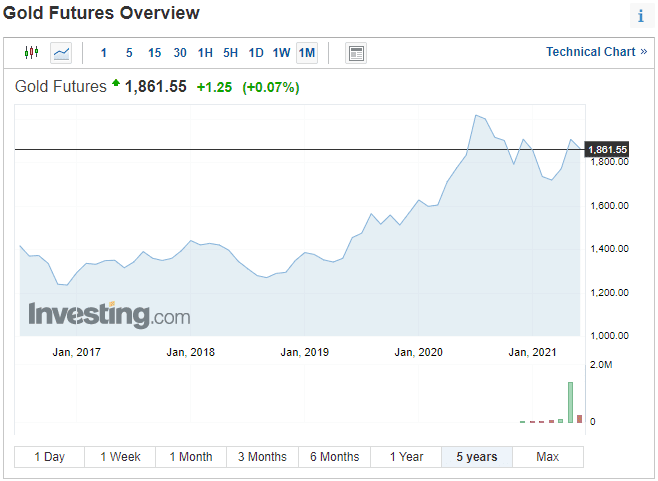Select the area line chart icon

(x=61, y=53)
